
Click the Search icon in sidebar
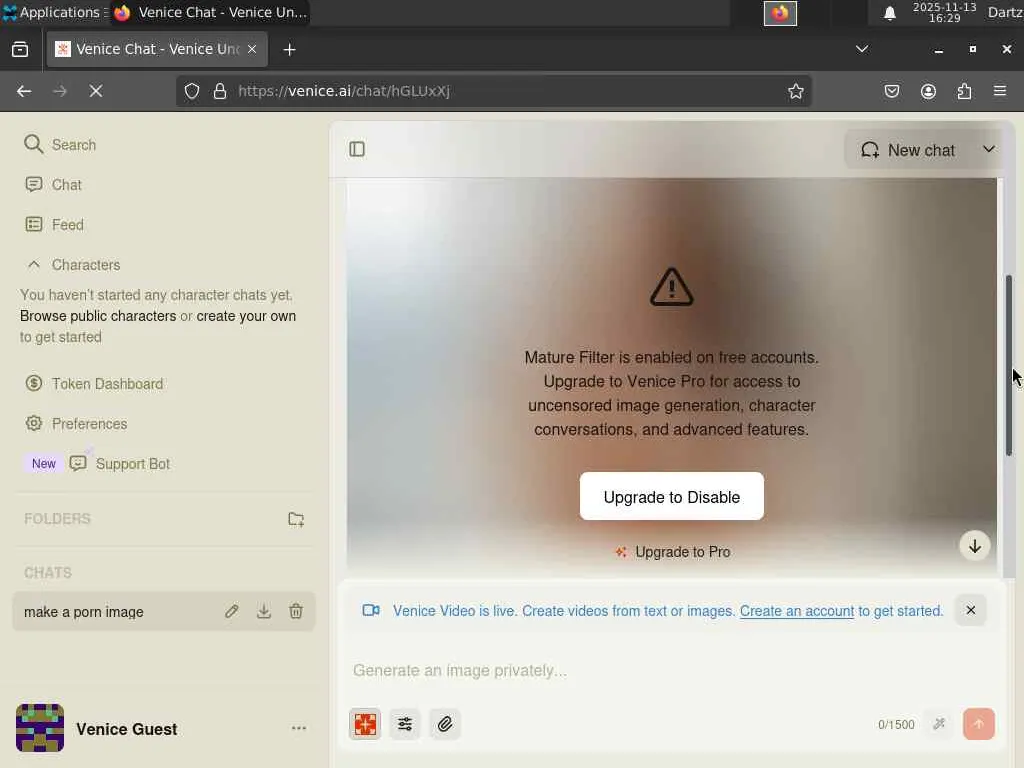(33, 144)
